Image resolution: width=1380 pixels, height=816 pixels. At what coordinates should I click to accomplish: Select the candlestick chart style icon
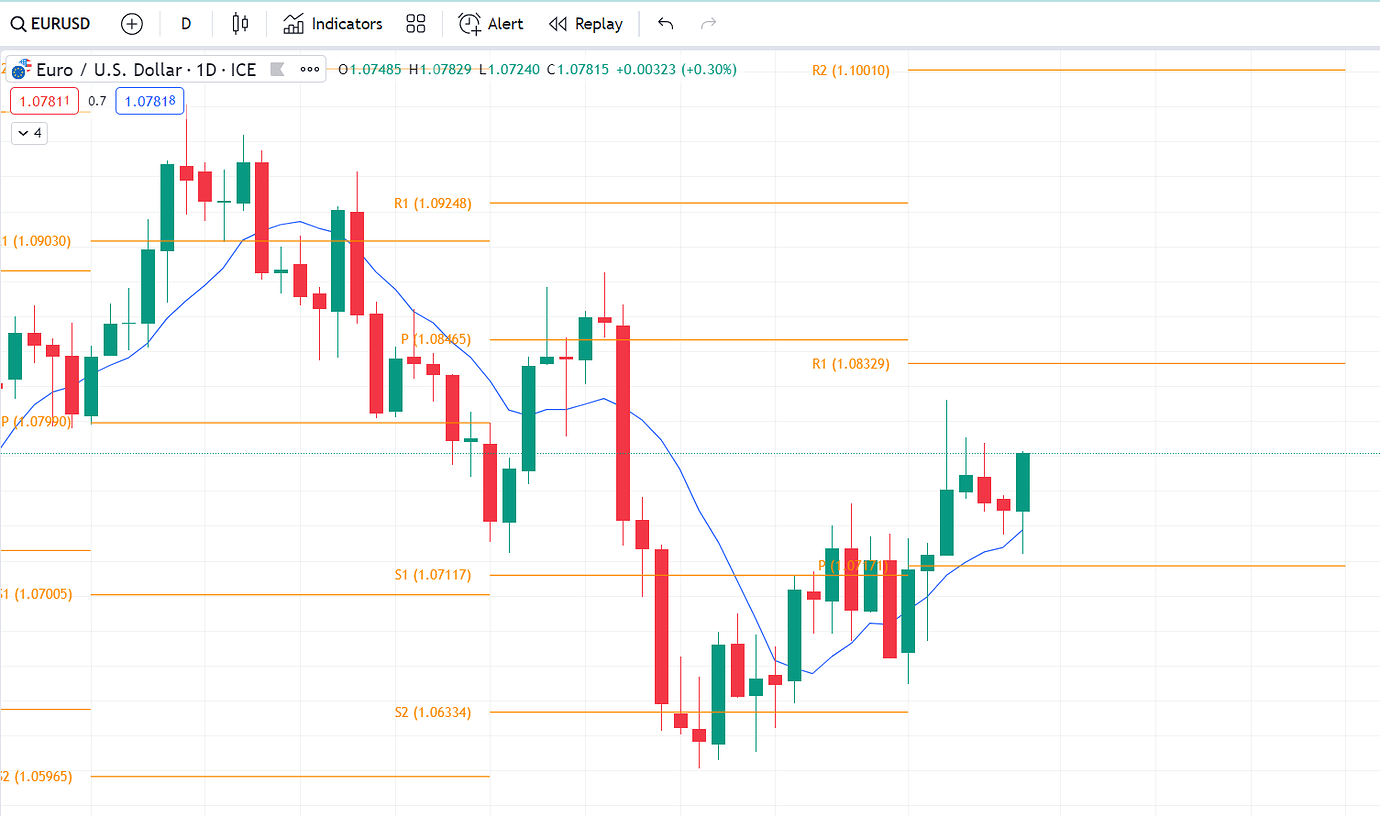click(x=239, y=23)
